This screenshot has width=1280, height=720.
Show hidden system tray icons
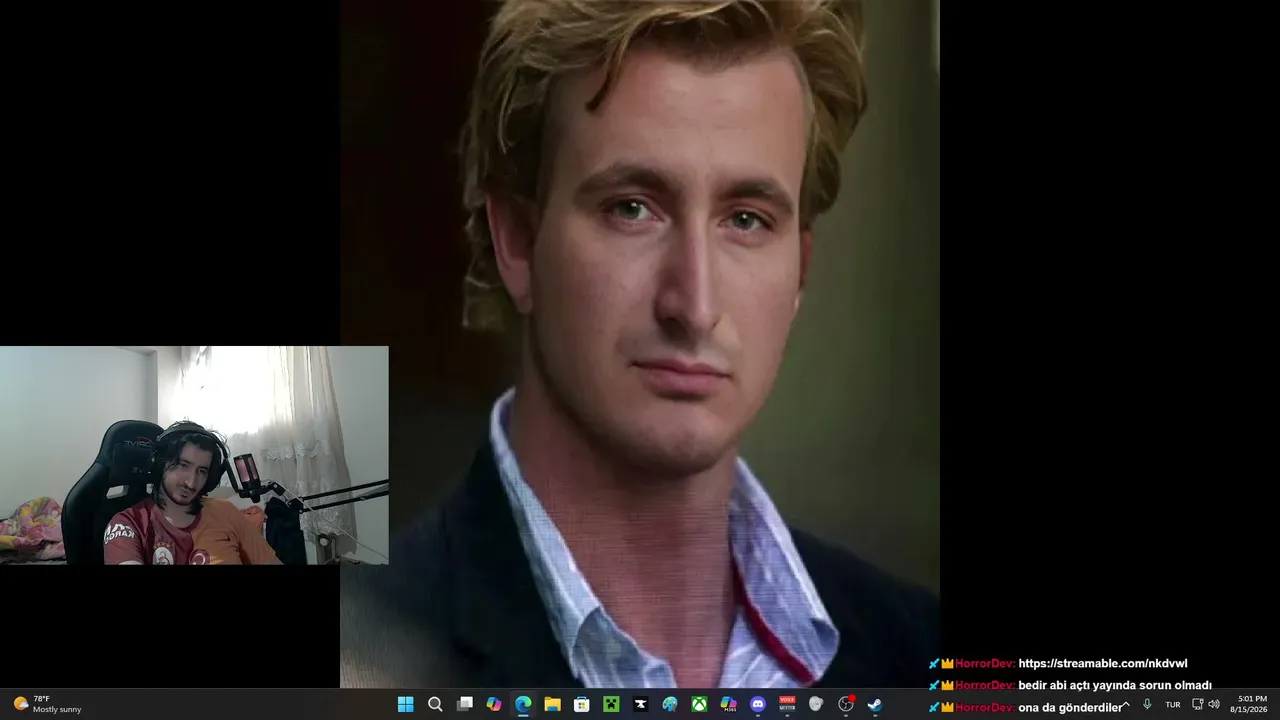click(1126, 704)
